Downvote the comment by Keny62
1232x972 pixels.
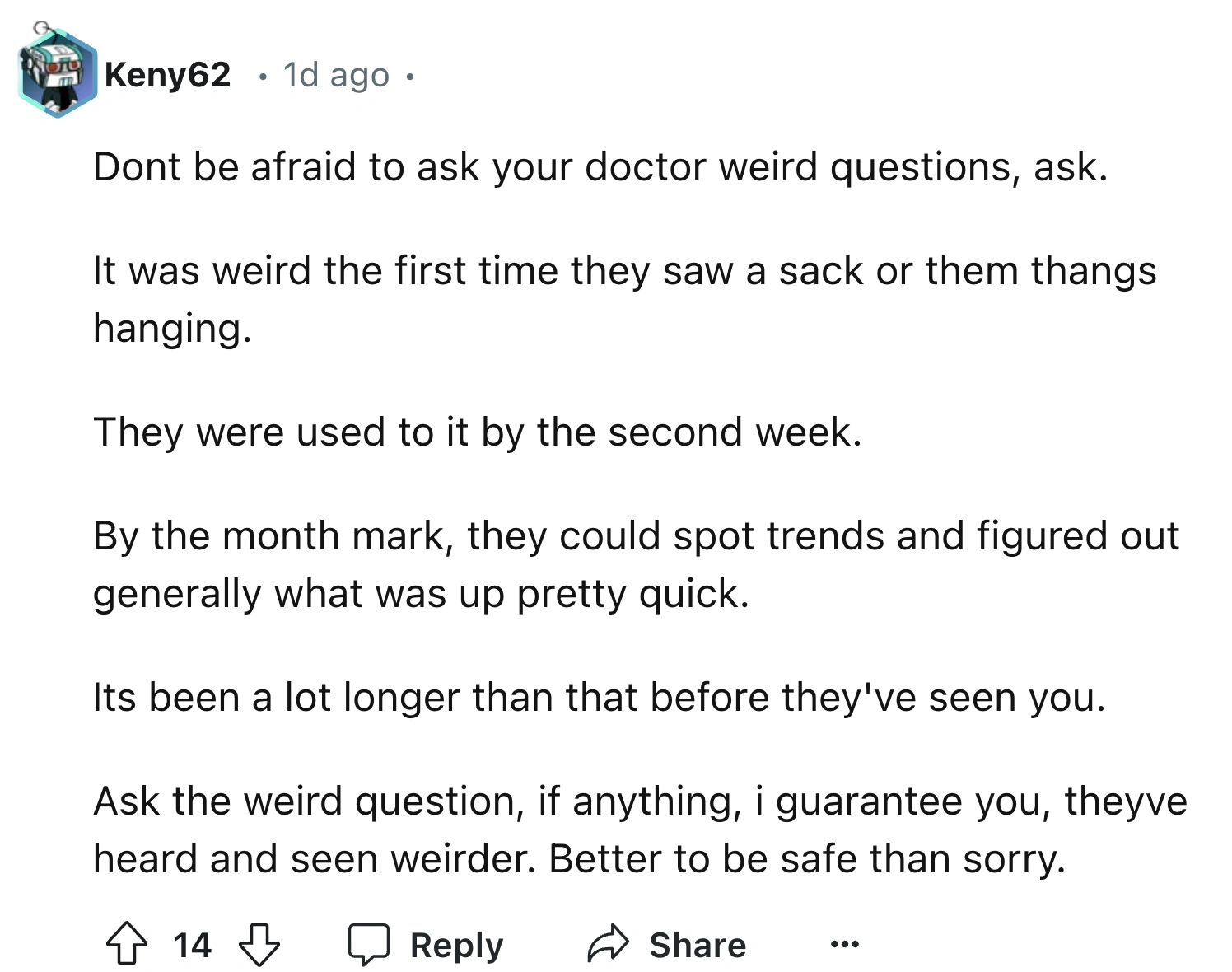[x=259, y=944]
